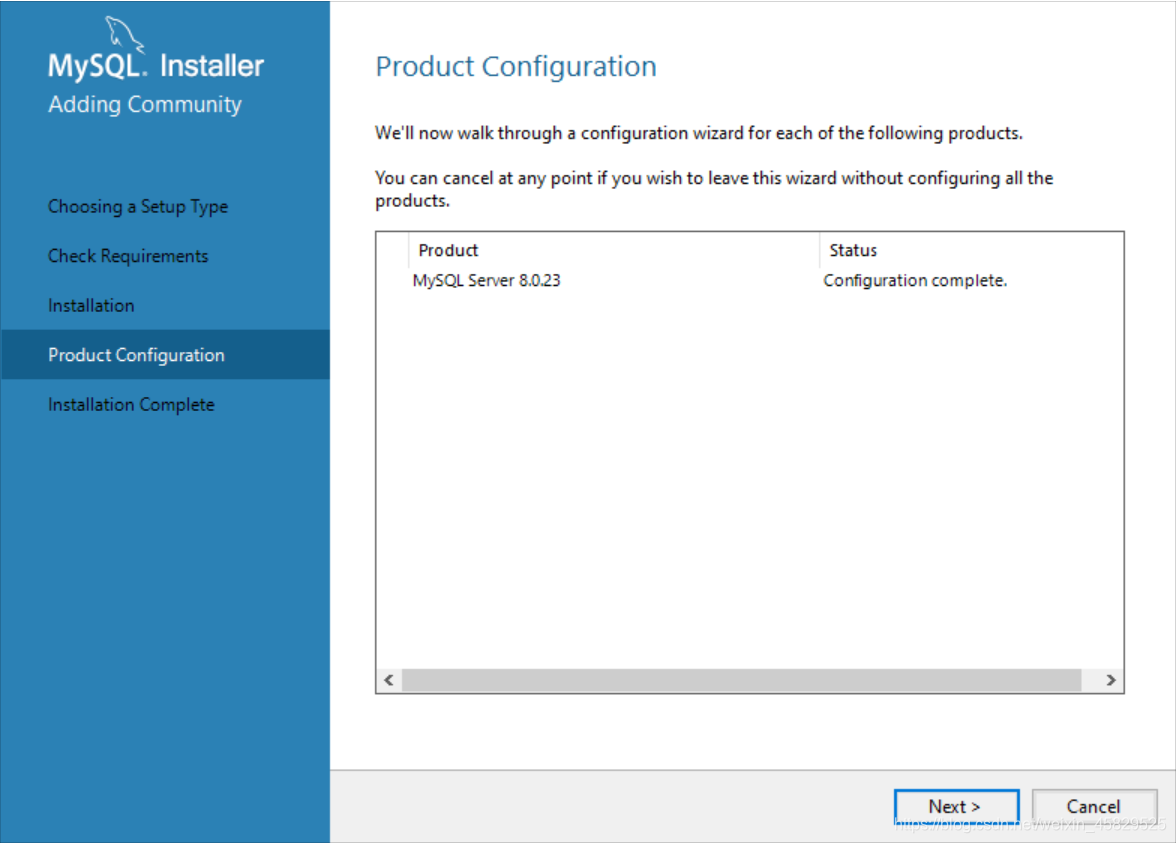The width and height of the screenshot is (1176, 843).
Task: Click the MySQL dolphin logo icon
Action: 123,34
